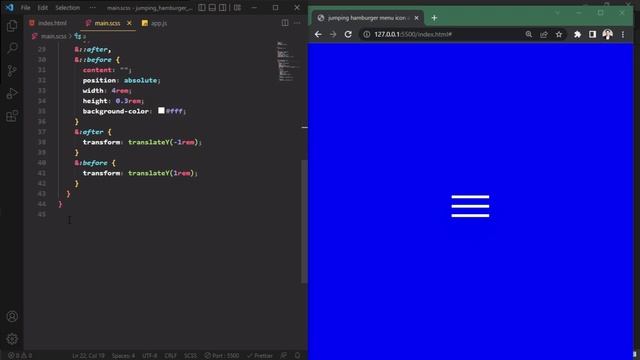Click the editor vertical scrollbar
This screenshot has height=360, width=640.
304,221
